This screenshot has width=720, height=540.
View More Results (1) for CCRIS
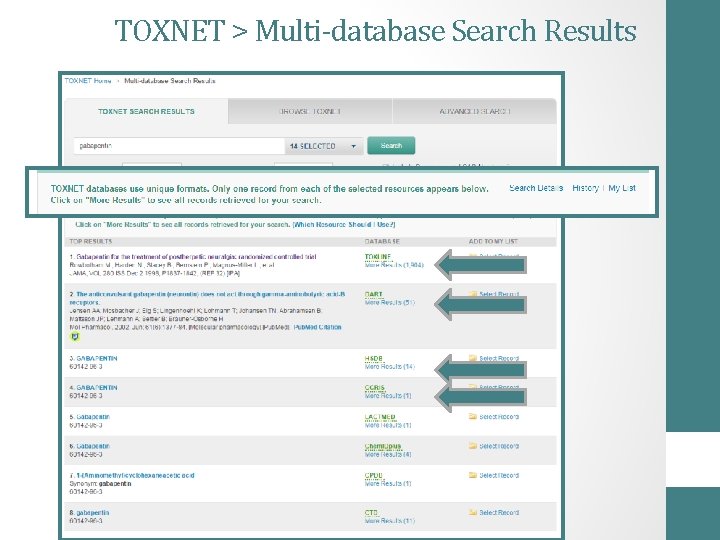click(388, 396)
